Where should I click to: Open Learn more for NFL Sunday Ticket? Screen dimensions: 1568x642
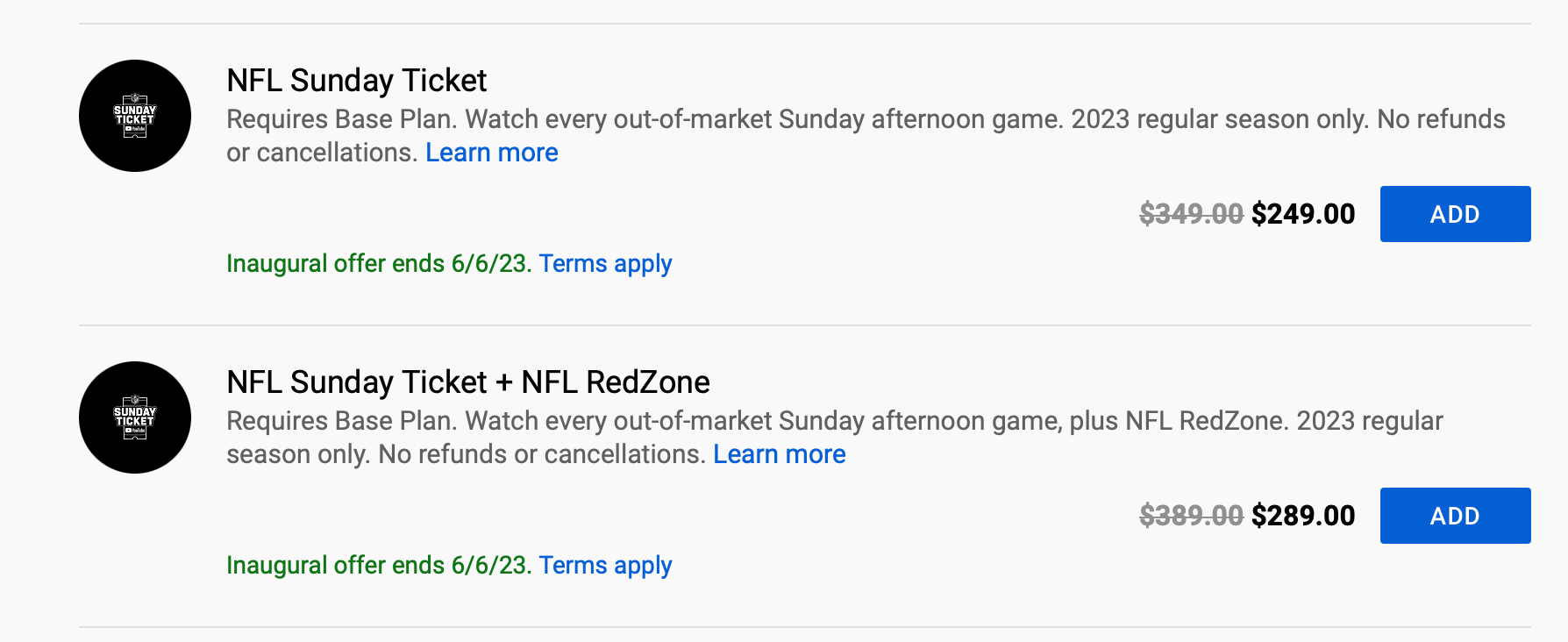tap(491, 153)
